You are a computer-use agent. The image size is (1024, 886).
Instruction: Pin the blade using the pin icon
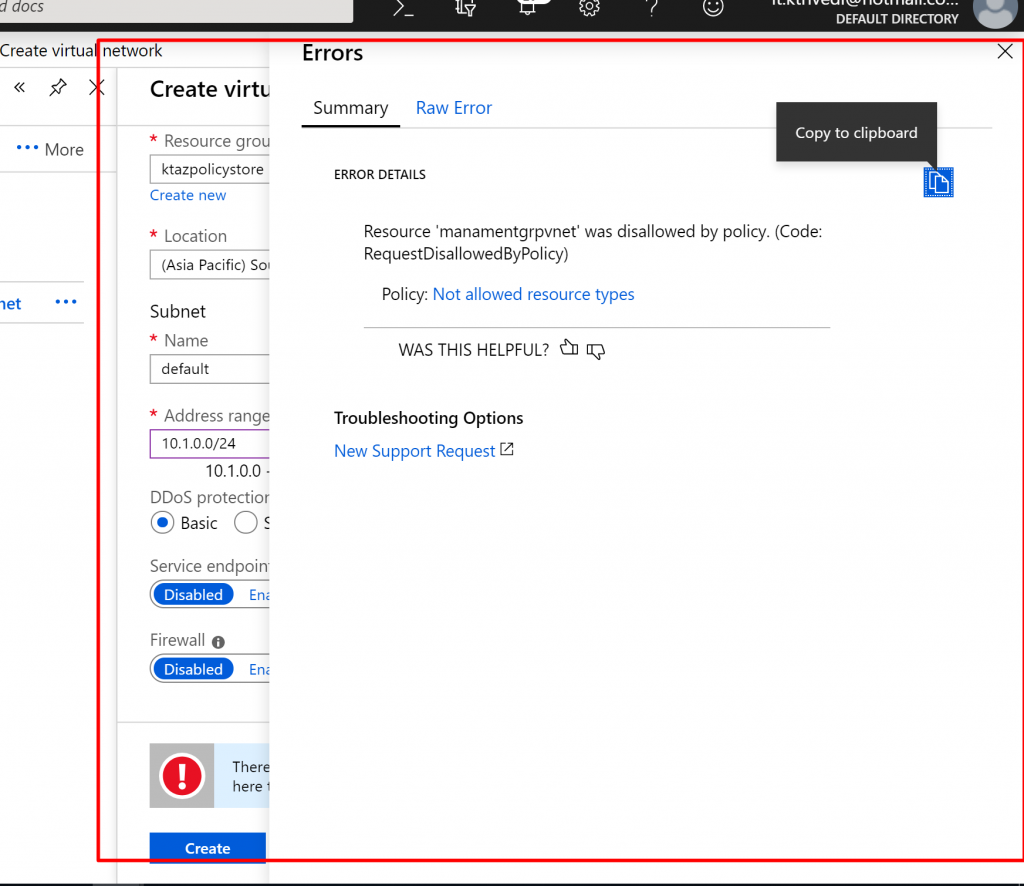58,88
